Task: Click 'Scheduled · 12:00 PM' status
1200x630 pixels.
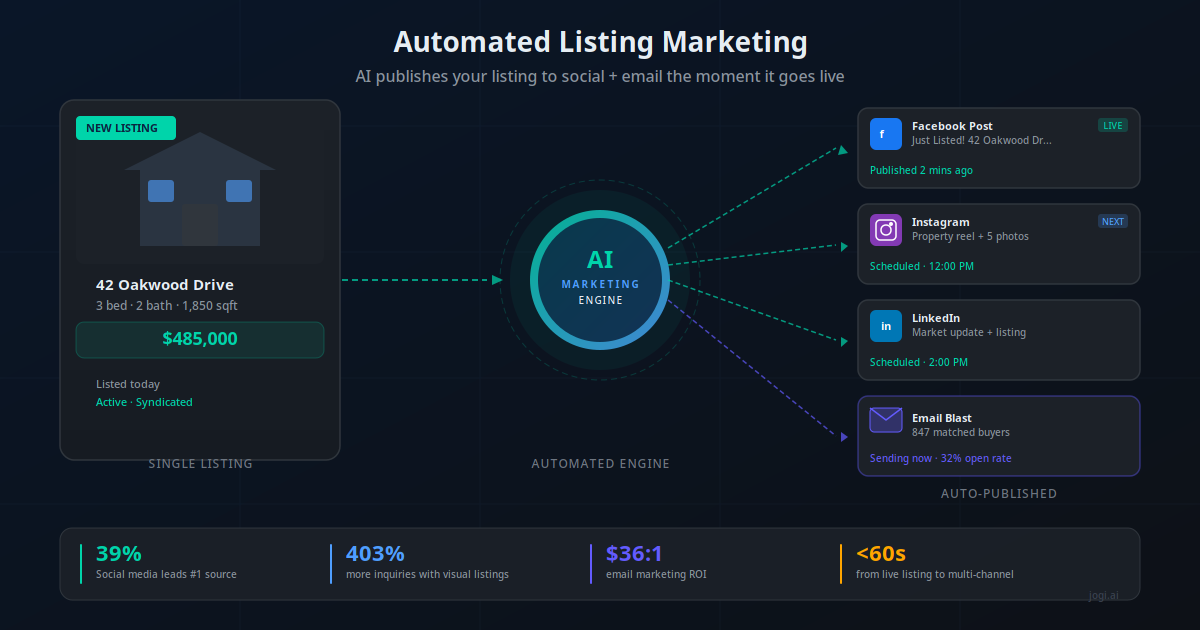Action: point(922,266)
